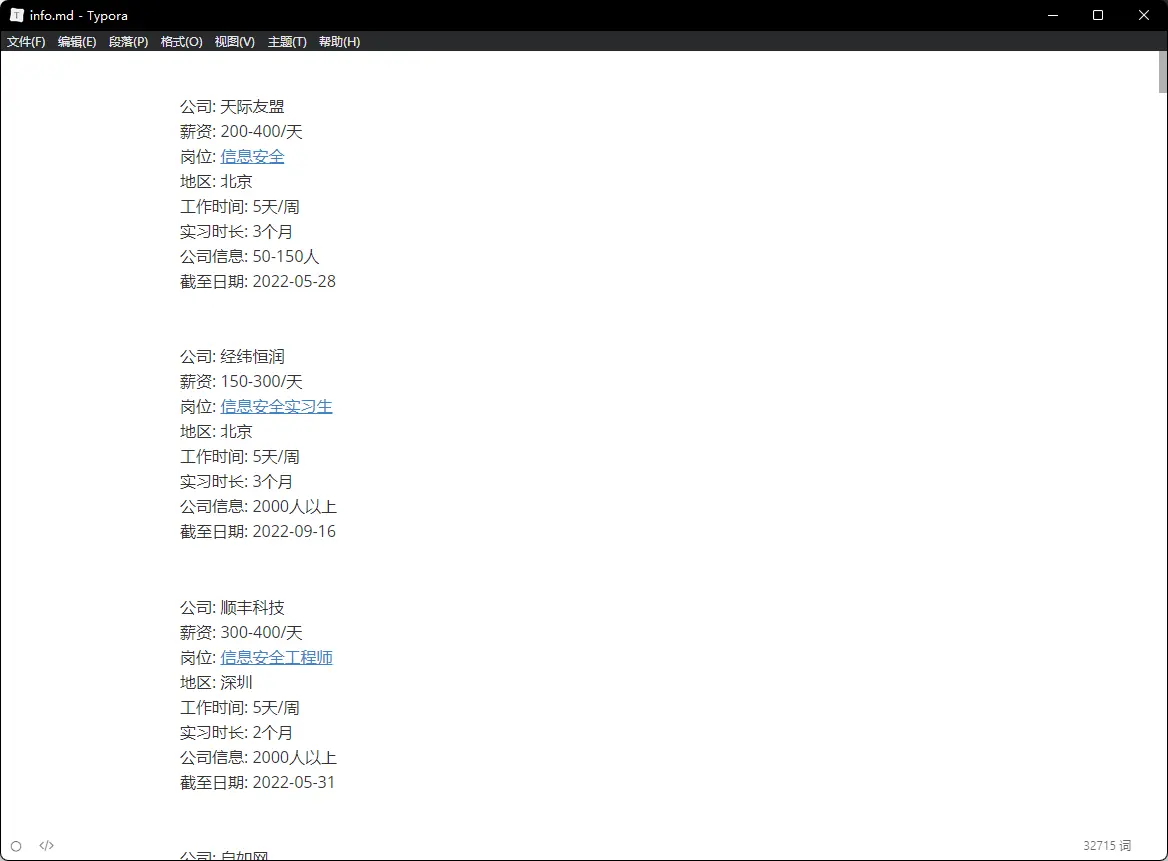
Task: Click the line 地区: 深圳
Action: (x=216, y=683)
